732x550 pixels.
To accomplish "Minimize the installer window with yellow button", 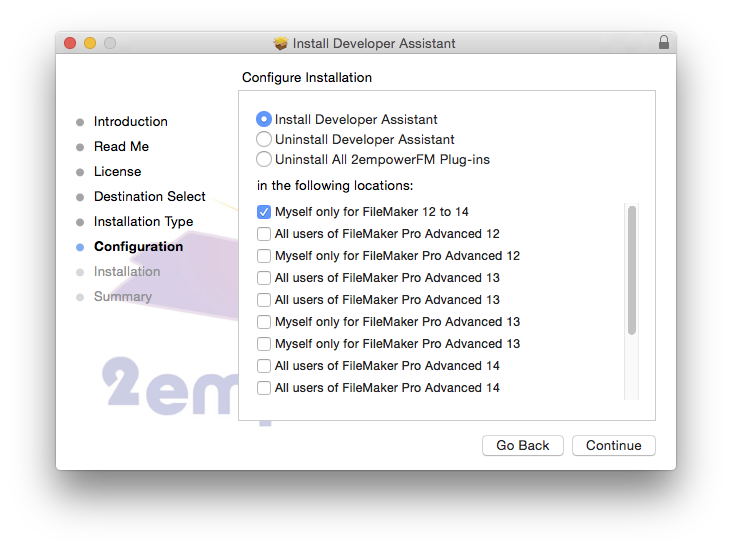I will click(90, 43).
